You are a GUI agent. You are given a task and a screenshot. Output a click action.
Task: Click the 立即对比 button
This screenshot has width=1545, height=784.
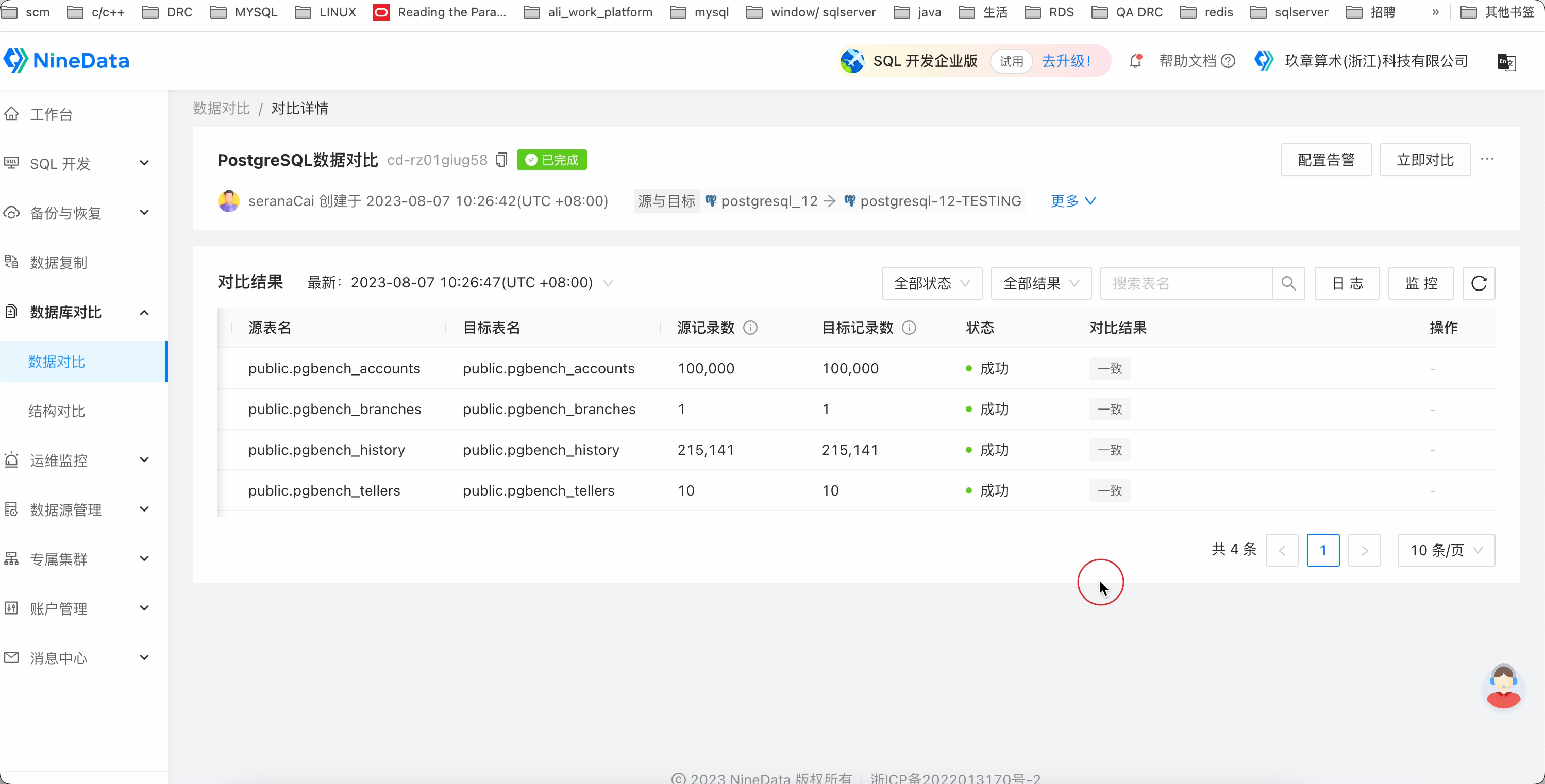[1424, 160]
